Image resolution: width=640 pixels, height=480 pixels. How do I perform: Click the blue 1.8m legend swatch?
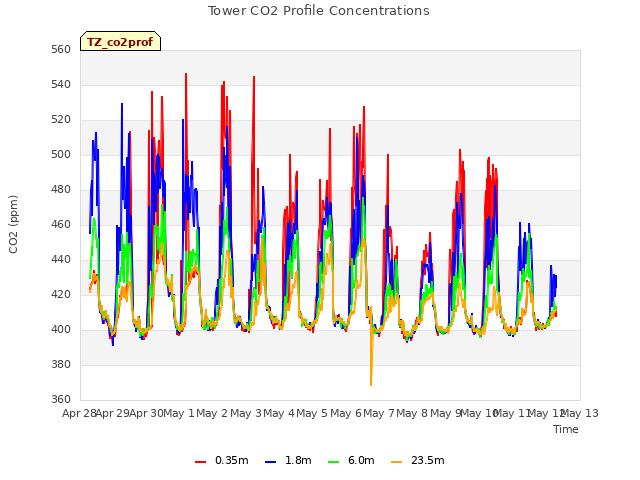tap(271, 462)
